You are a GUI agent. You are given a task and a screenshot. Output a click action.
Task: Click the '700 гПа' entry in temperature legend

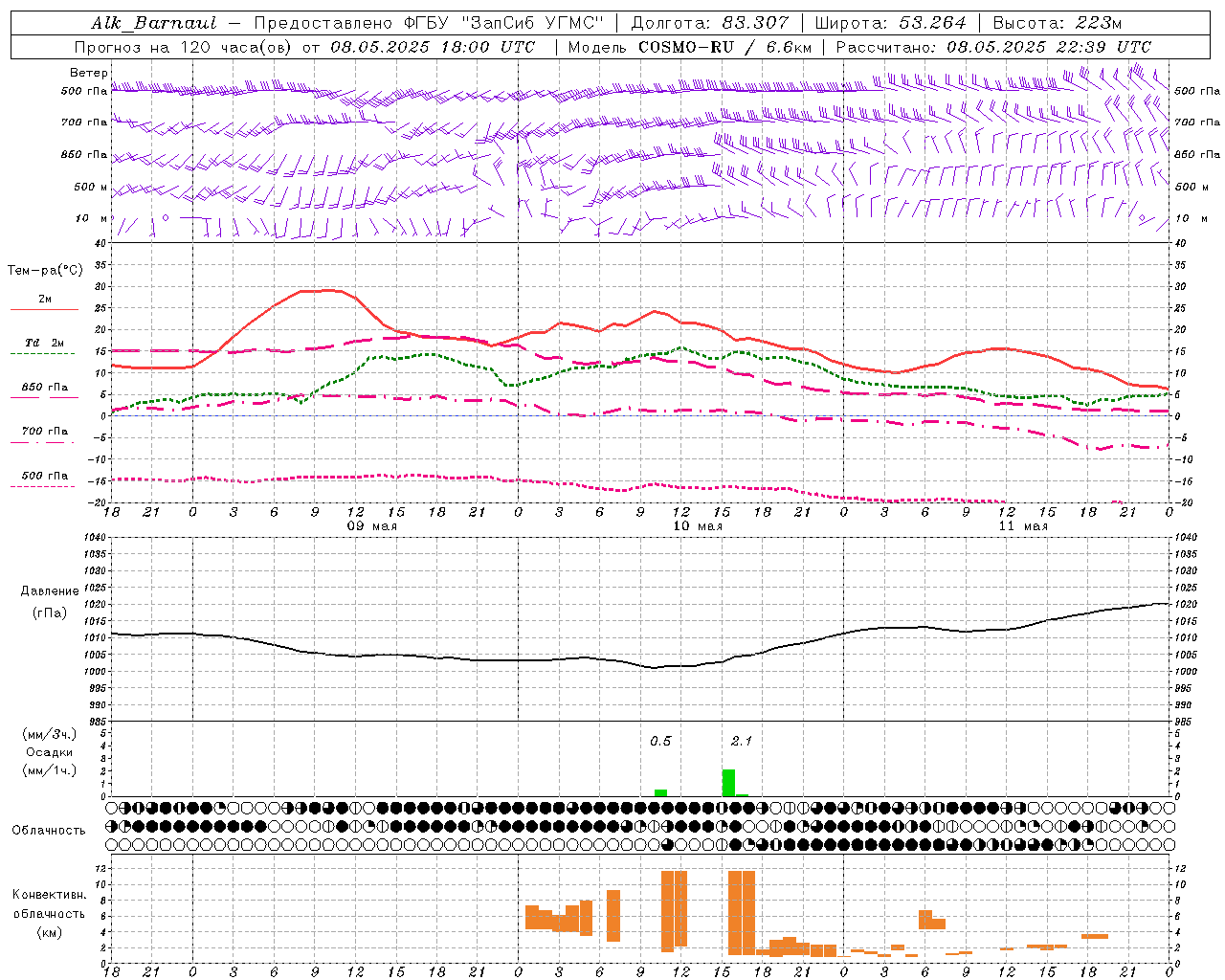[x=45, y=432]
